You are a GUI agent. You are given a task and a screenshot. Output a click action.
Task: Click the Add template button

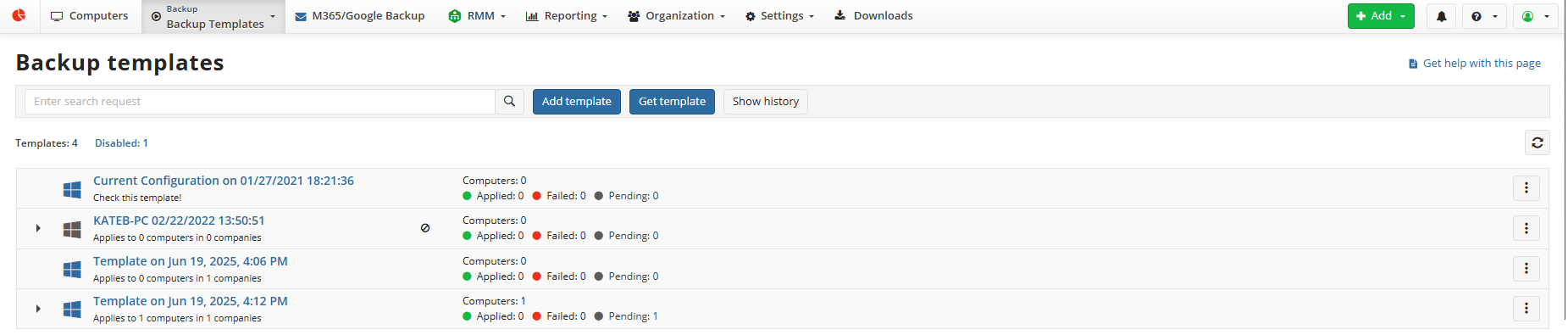point(576,101)
